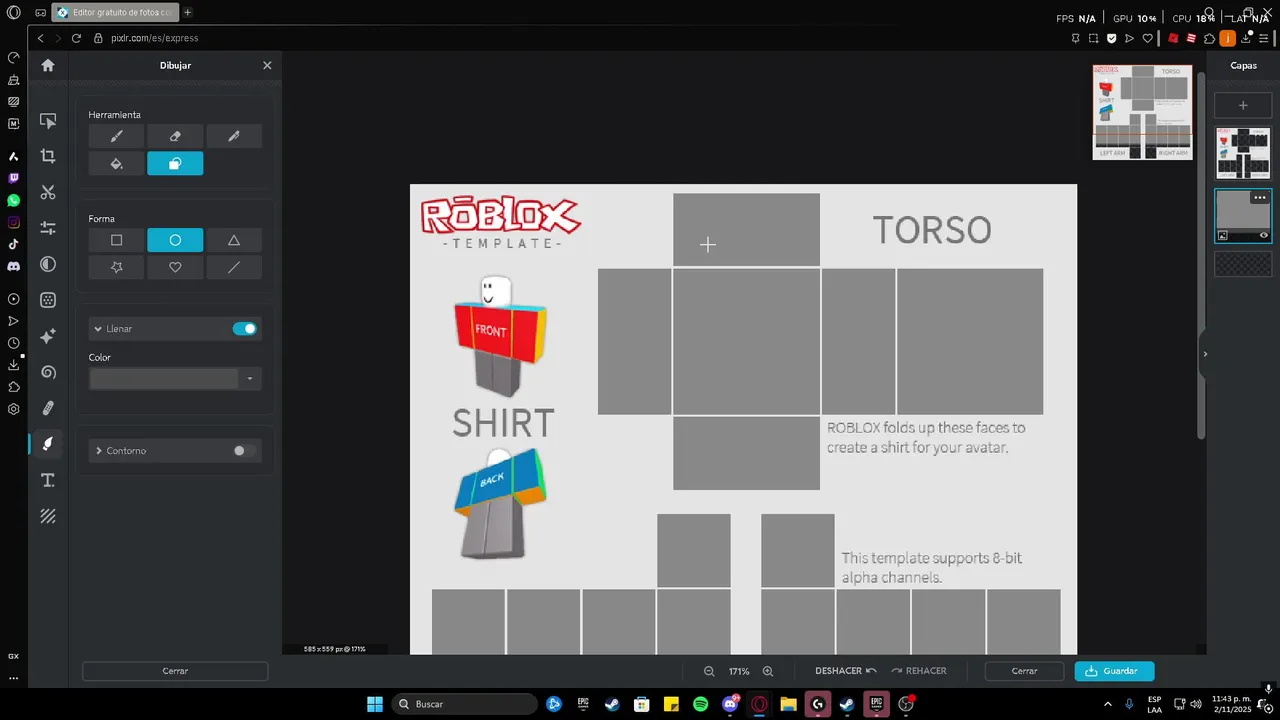This screenshot has width=1280, height=720.
Task: Open the AI sparkle tool
Action: (x=48, y=336)
